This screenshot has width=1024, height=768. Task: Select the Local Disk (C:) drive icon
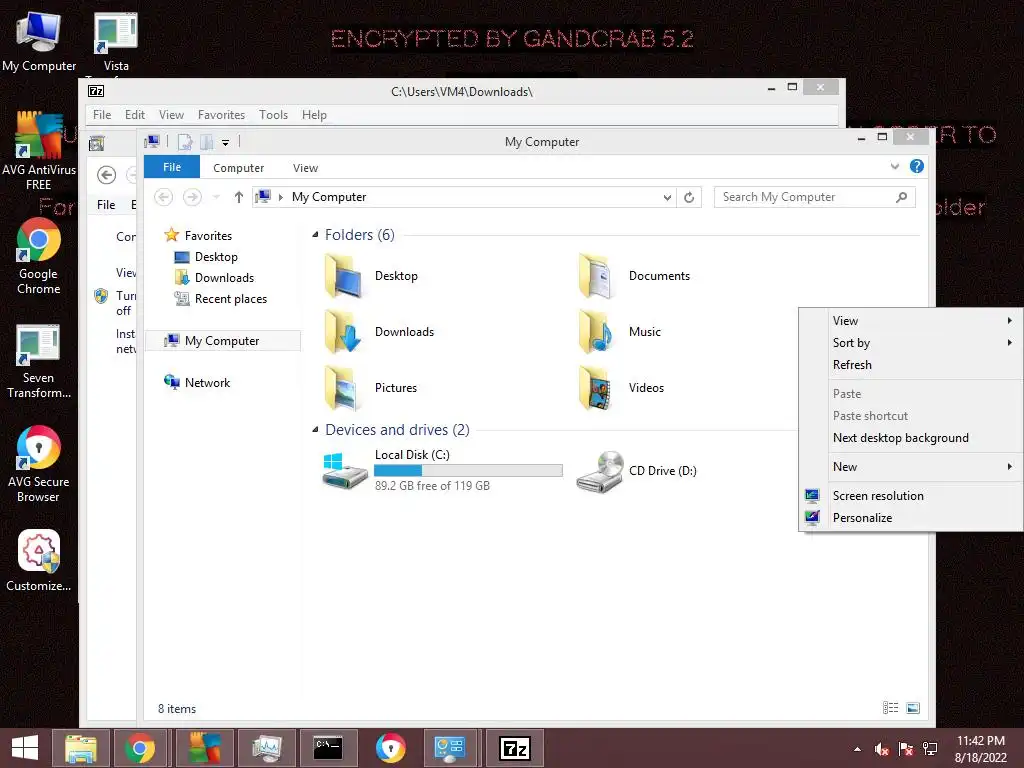[x=345, y=470]
